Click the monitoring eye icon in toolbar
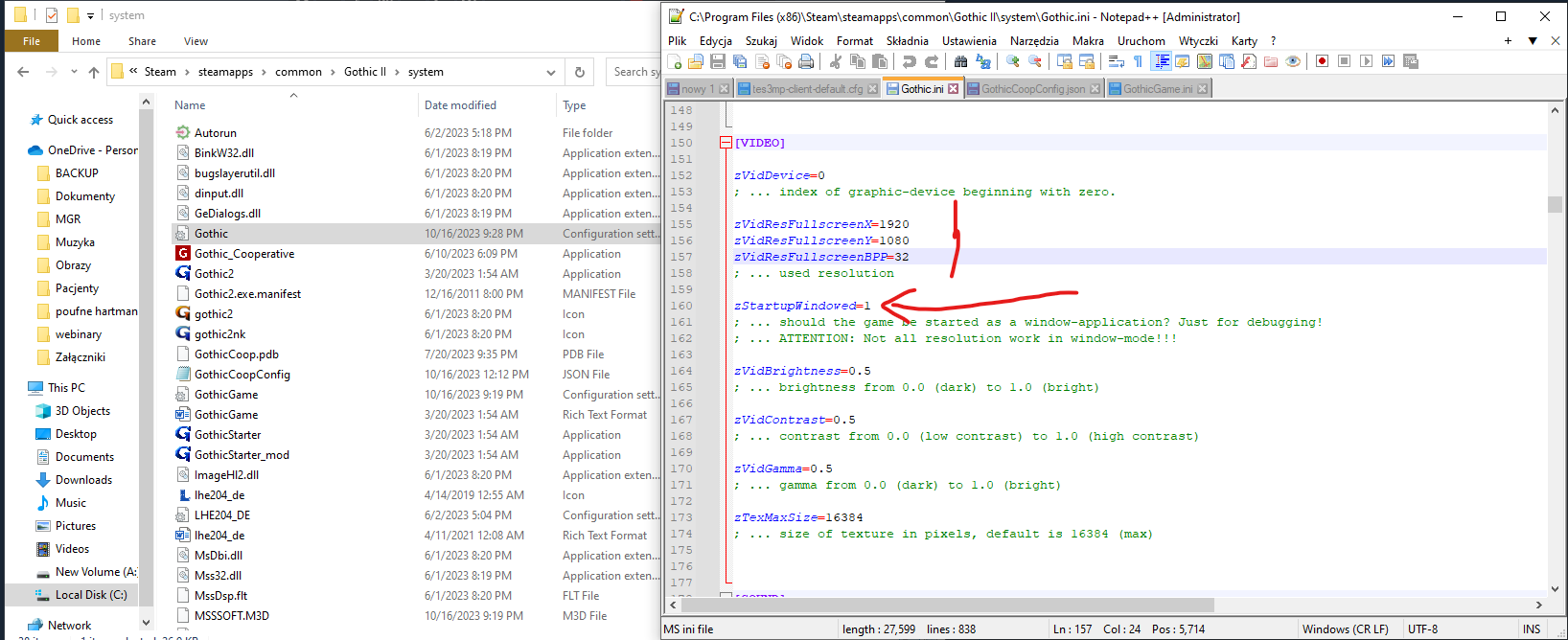 (x=1293, y=61)
